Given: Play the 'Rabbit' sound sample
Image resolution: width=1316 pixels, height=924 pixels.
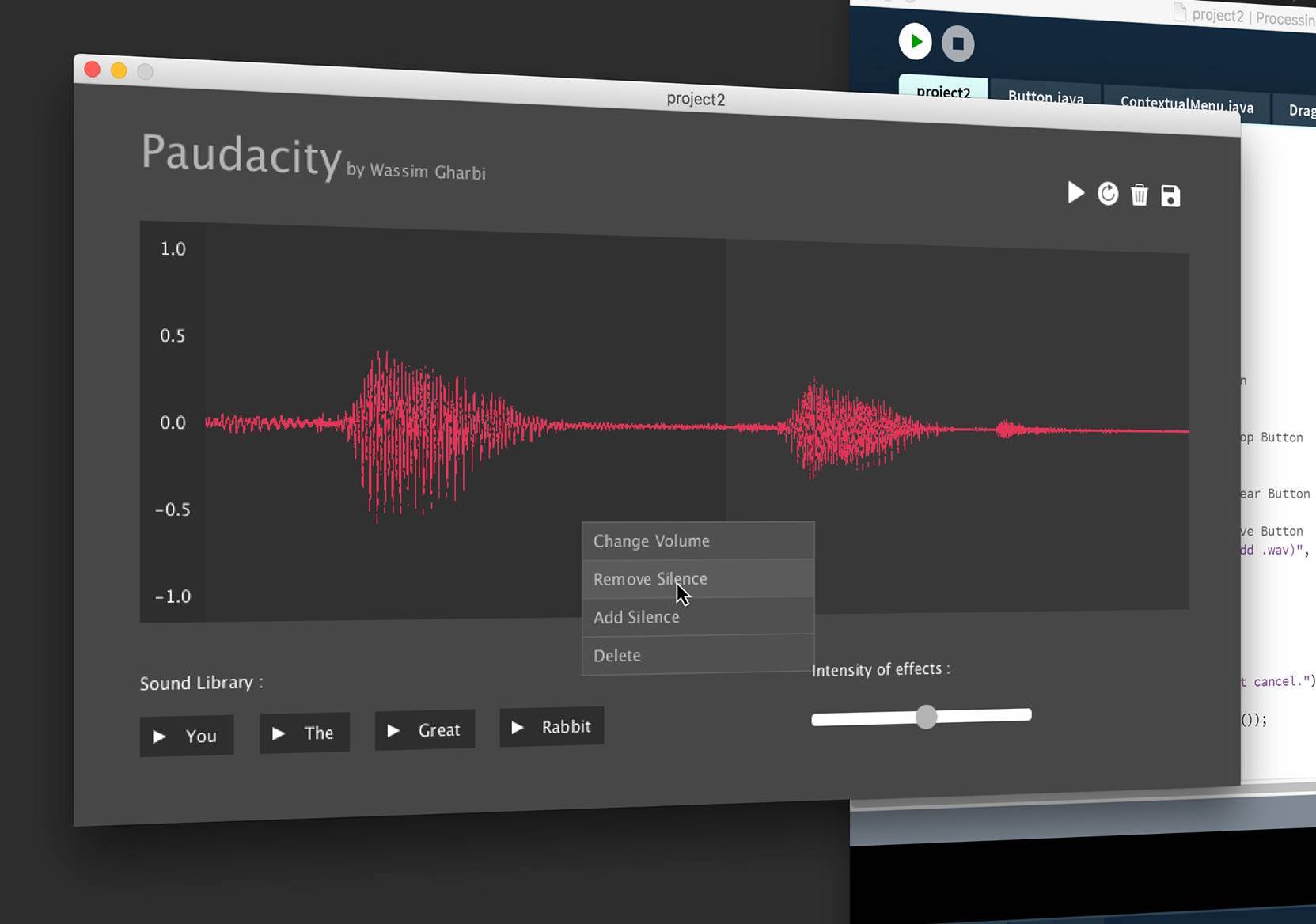Looking at the screenshot, I should [x=552, y=727].
